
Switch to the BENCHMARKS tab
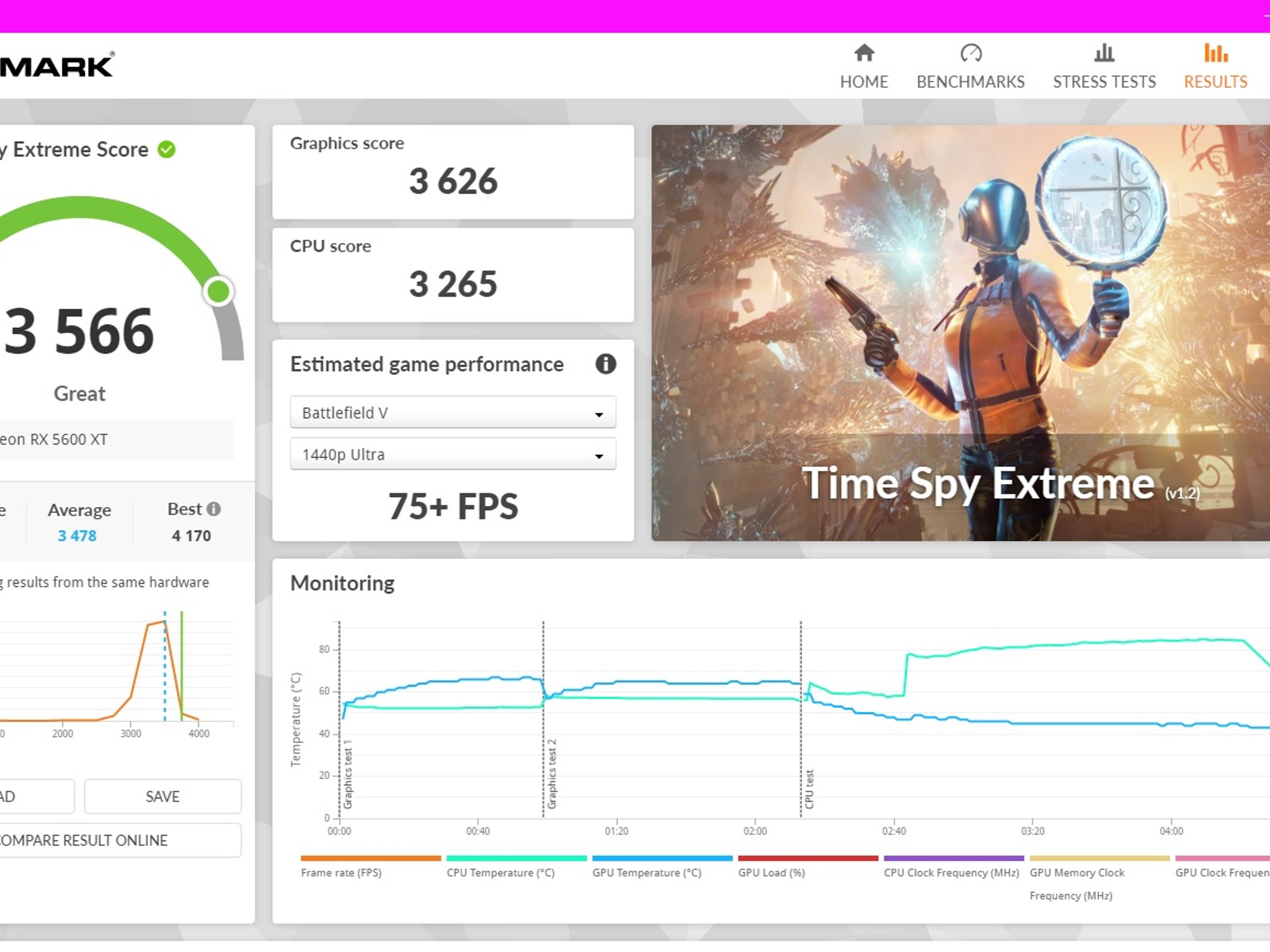[970, 82]
